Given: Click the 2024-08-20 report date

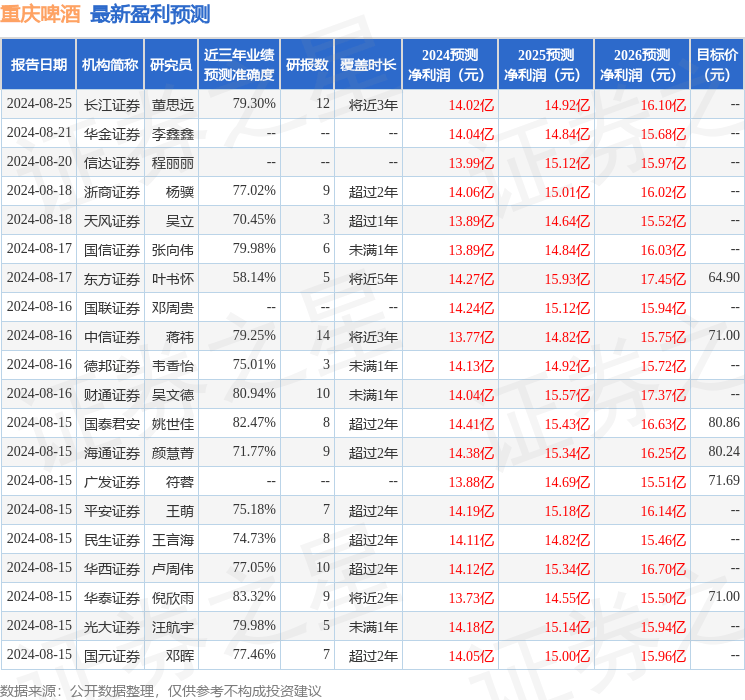Looking at the screenshot, I should [39, 161].
